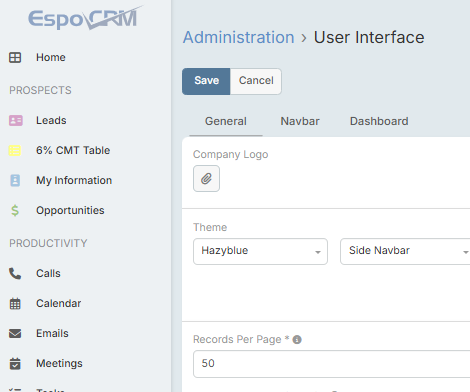Open the 6% CMT Table entry
Viewport: 470px width, 392px height.
tap(73, 150)
